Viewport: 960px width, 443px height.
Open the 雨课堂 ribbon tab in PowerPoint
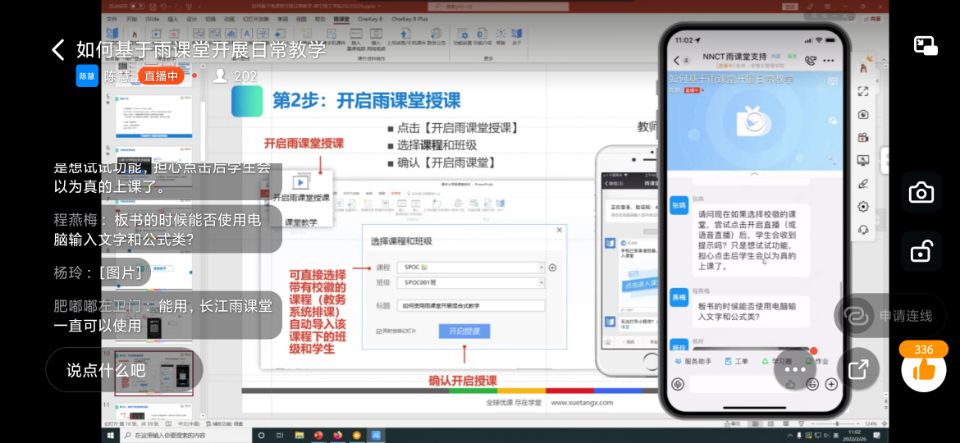click(x=341, y=20)
